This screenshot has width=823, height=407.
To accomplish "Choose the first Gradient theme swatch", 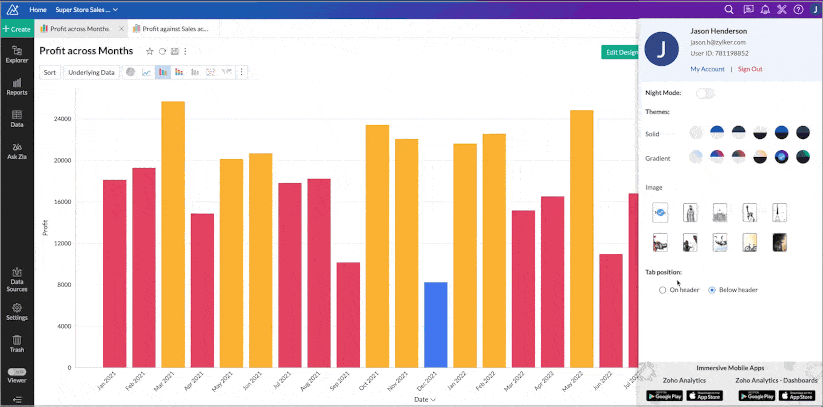I will pos(695,157).
